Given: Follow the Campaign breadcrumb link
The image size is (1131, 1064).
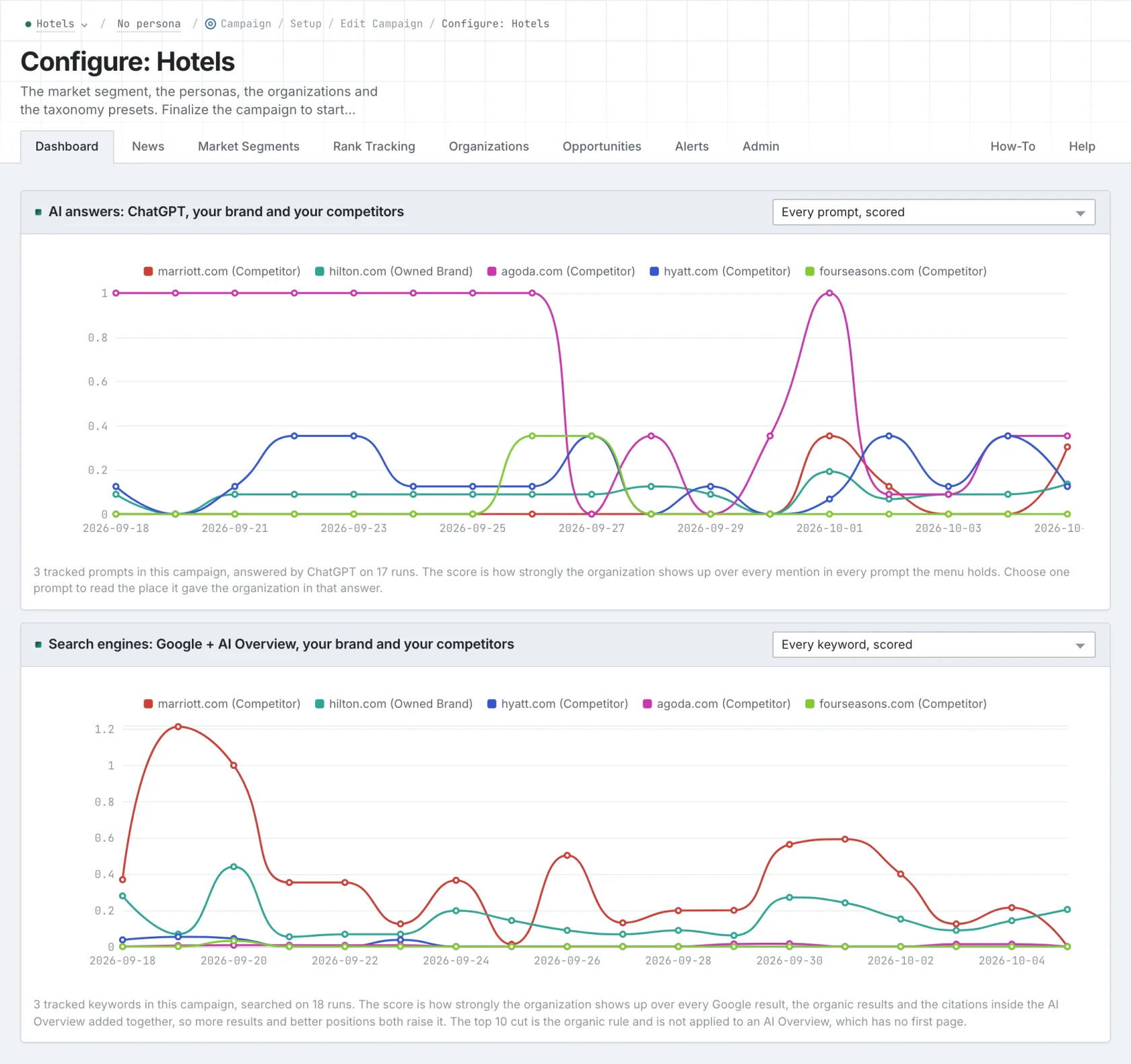Looking at the screenshot, I should click(x=246, y=24).
